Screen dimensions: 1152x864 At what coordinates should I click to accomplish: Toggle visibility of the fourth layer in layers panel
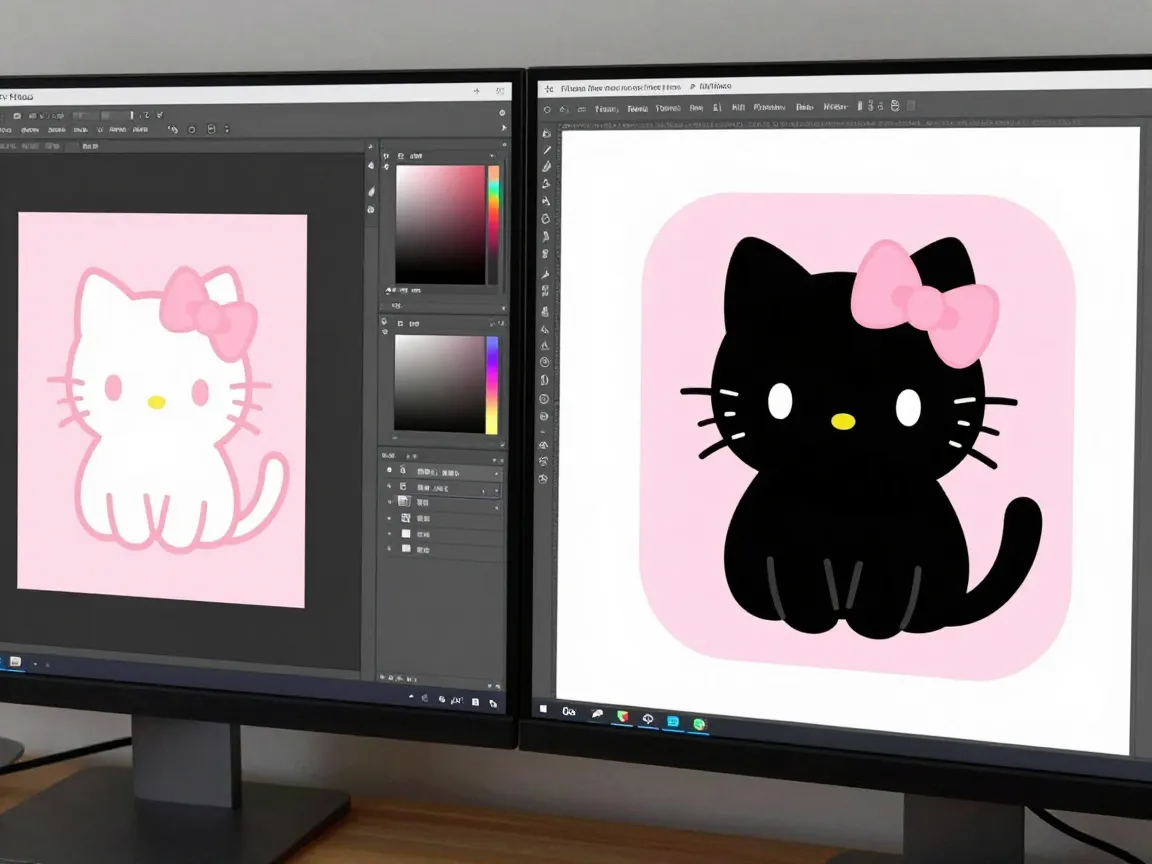[389, 518]
